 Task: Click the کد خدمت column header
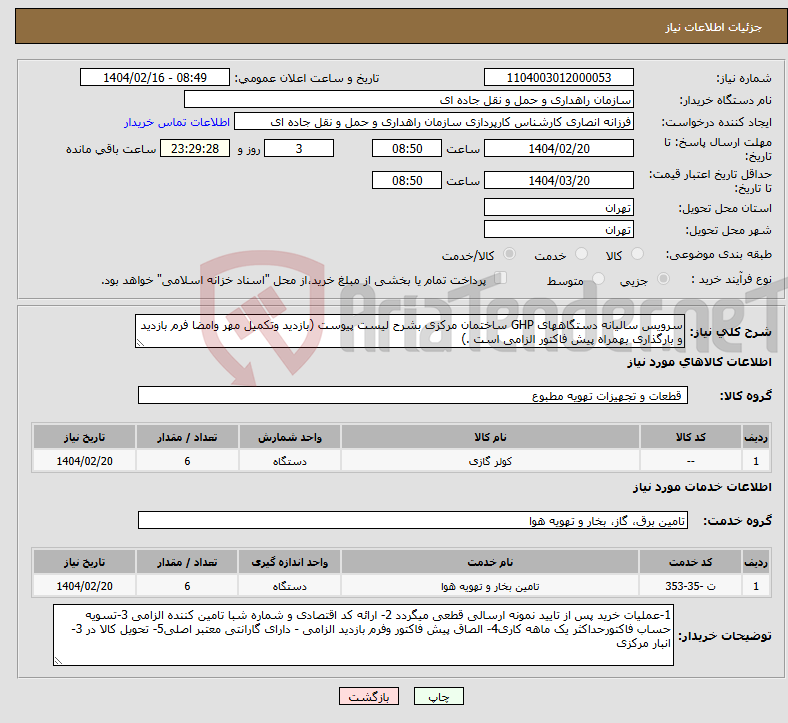point(691,562)
